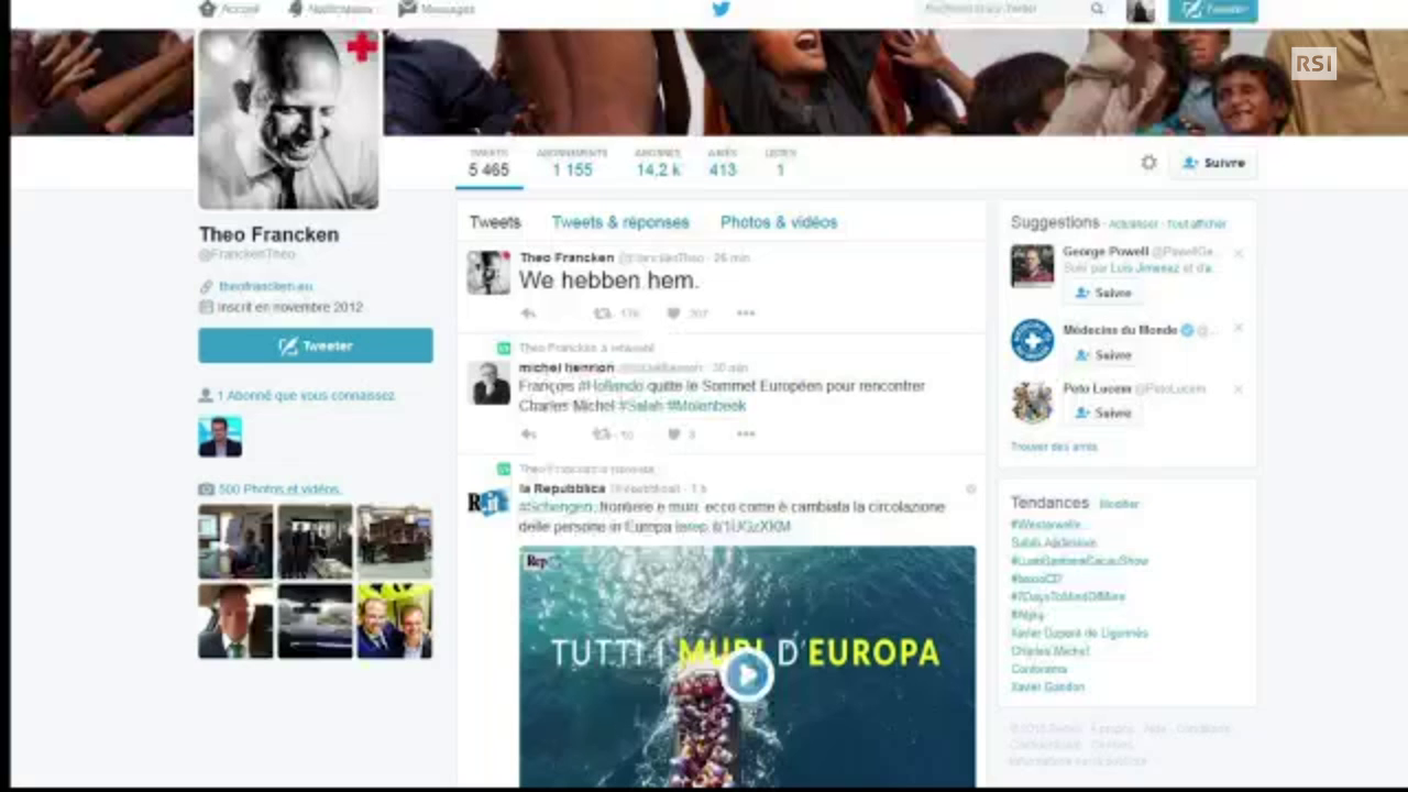Open Theo Francken's large profile photo
Screen dimensions: 1408x792
[x=289, y=119]
